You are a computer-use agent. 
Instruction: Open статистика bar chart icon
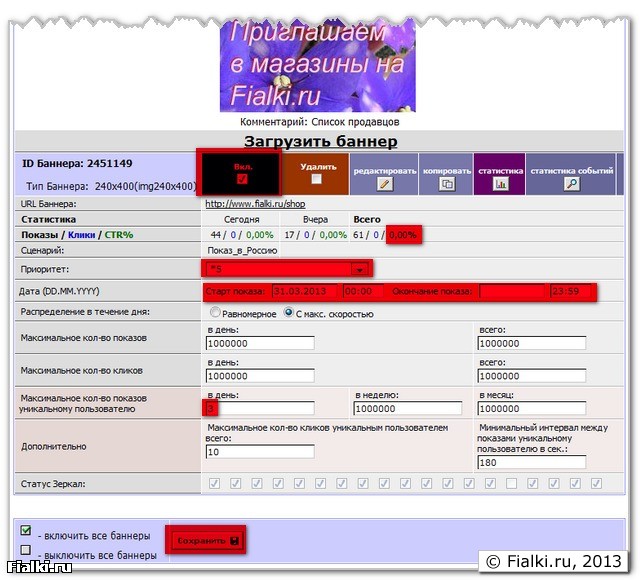pyautogui.click(x=501, y=184)
